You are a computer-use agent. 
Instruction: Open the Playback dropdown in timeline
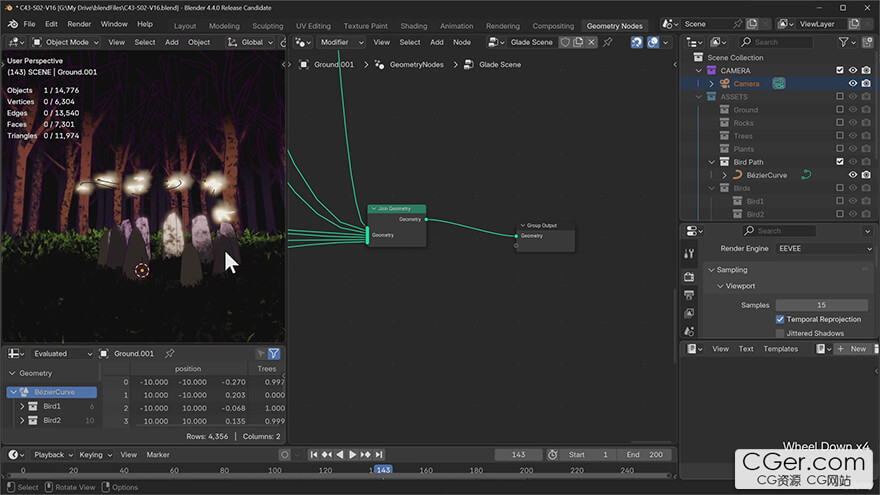(x=53, y=455)
